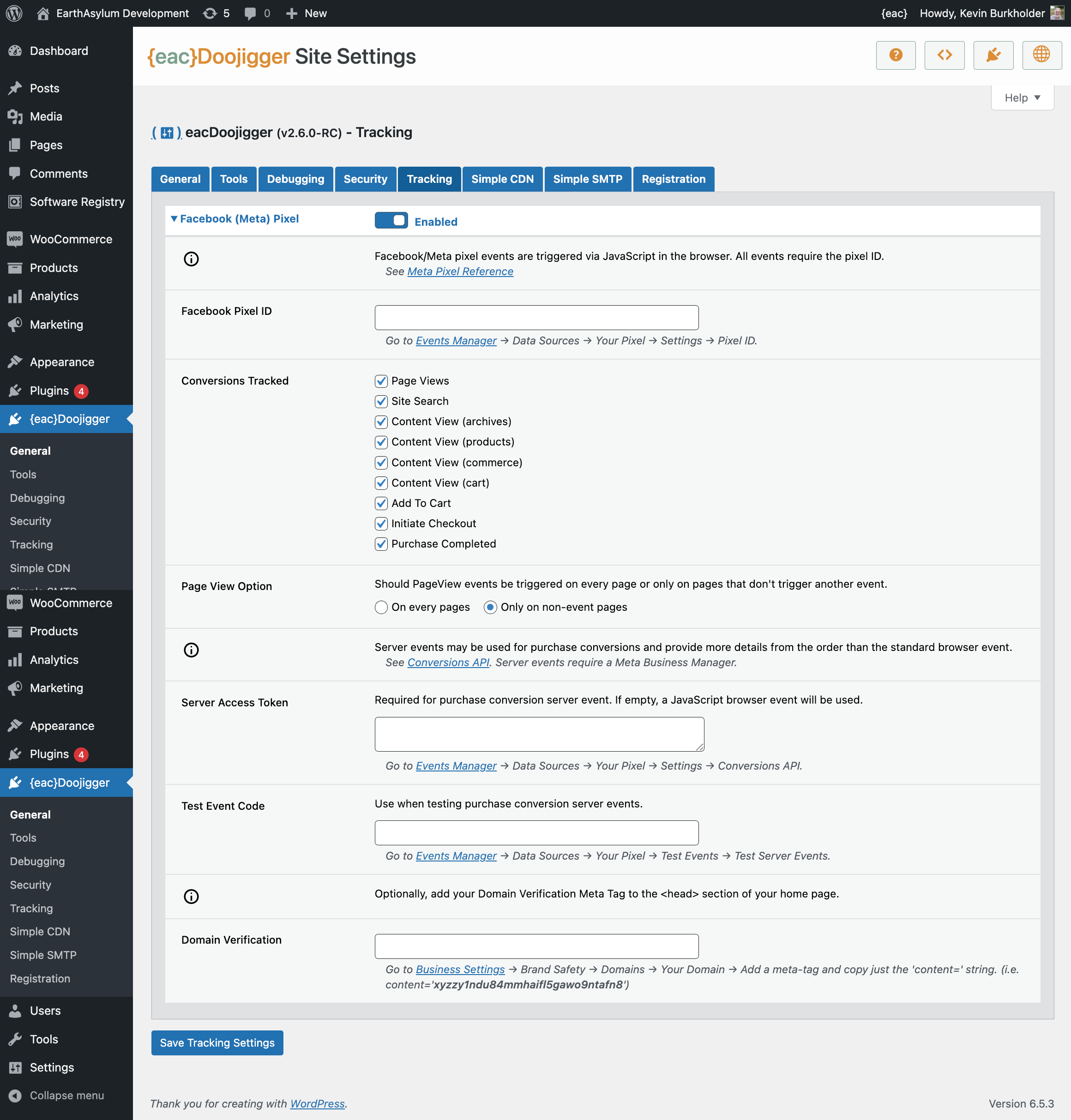This screenshot has width=1071, height=1120.
Task: Click the Save Tracking Settings button
Action: pyautogui.click(x=217, y=1042)
